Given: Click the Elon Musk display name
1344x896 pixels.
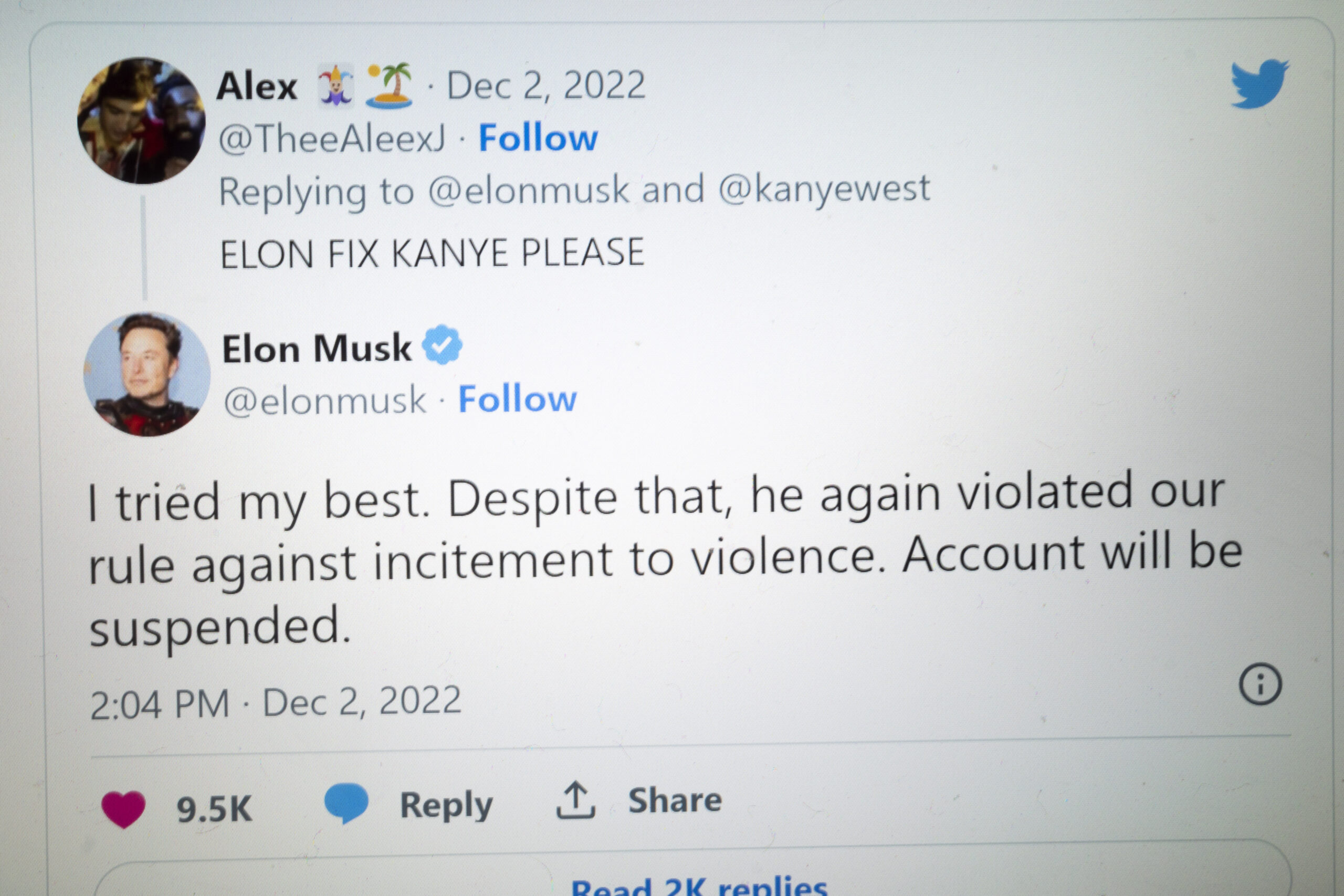Looking at the screenshot, I should (317, 348).
